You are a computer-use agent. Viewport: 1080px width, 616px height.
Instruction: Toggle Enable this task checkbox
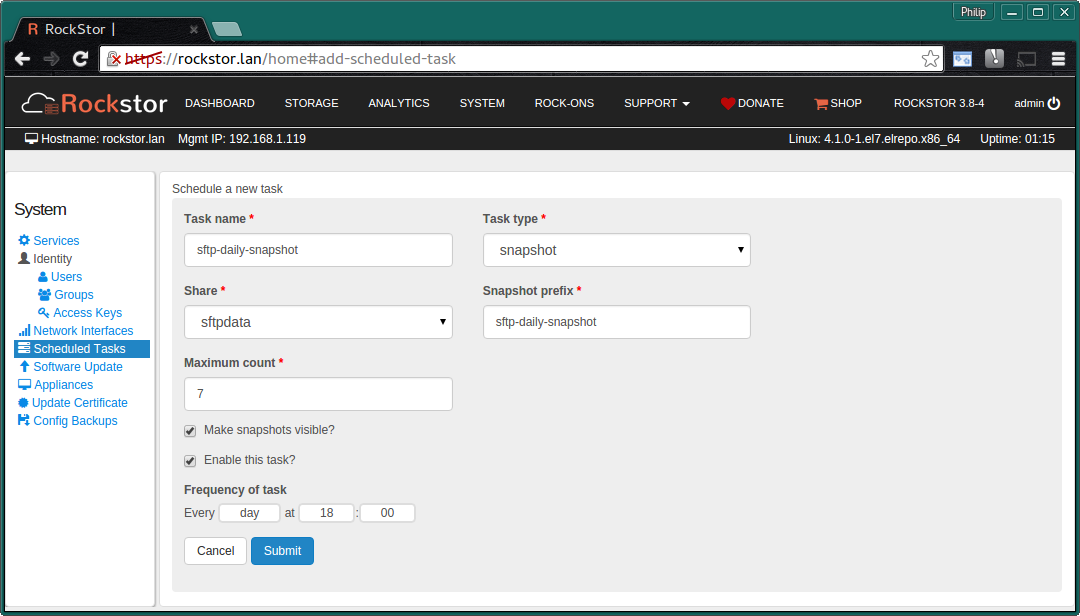[190, 461]
